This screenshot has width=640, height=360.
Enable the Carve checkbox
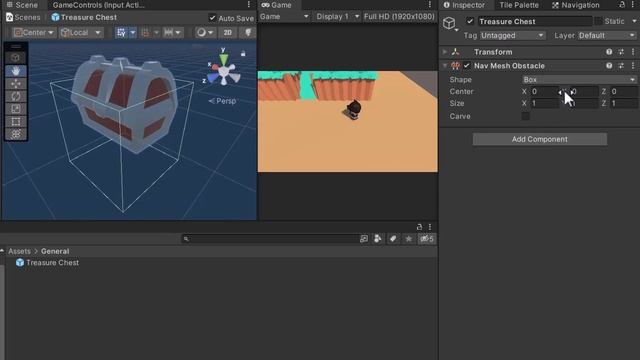(526, 116)
